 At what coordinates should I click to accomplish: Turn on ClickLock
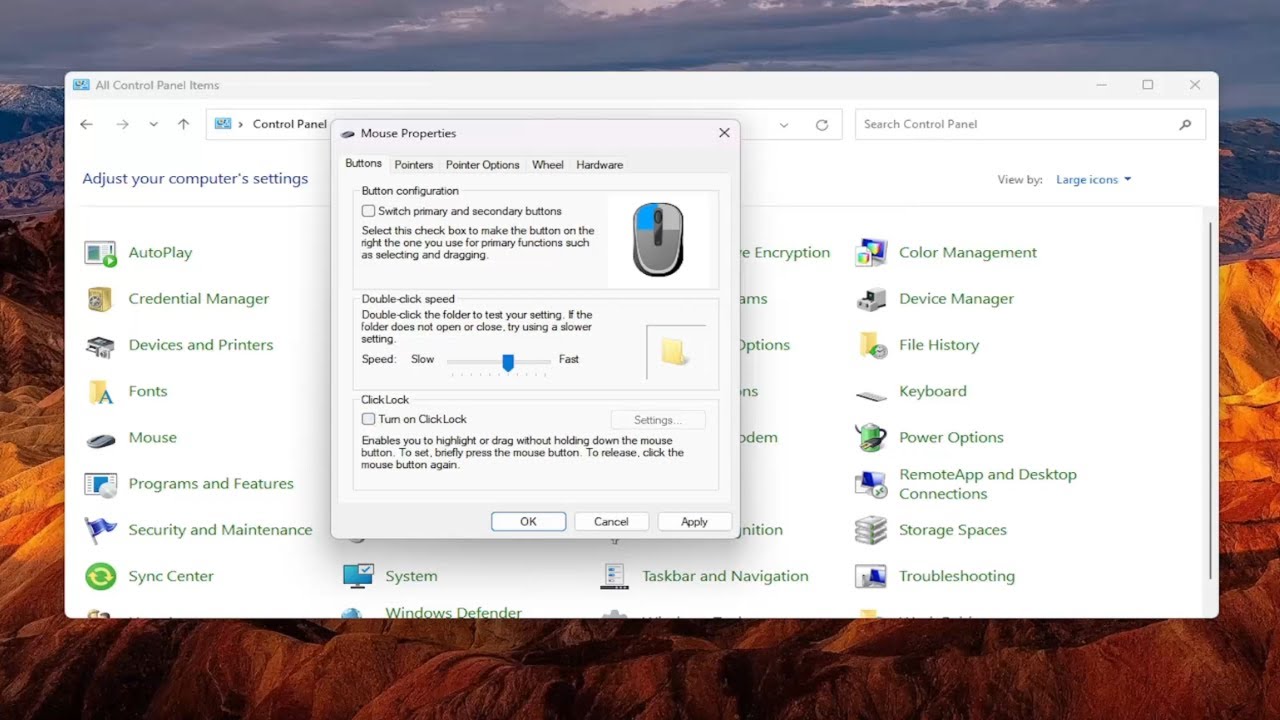tap(368, 419)
